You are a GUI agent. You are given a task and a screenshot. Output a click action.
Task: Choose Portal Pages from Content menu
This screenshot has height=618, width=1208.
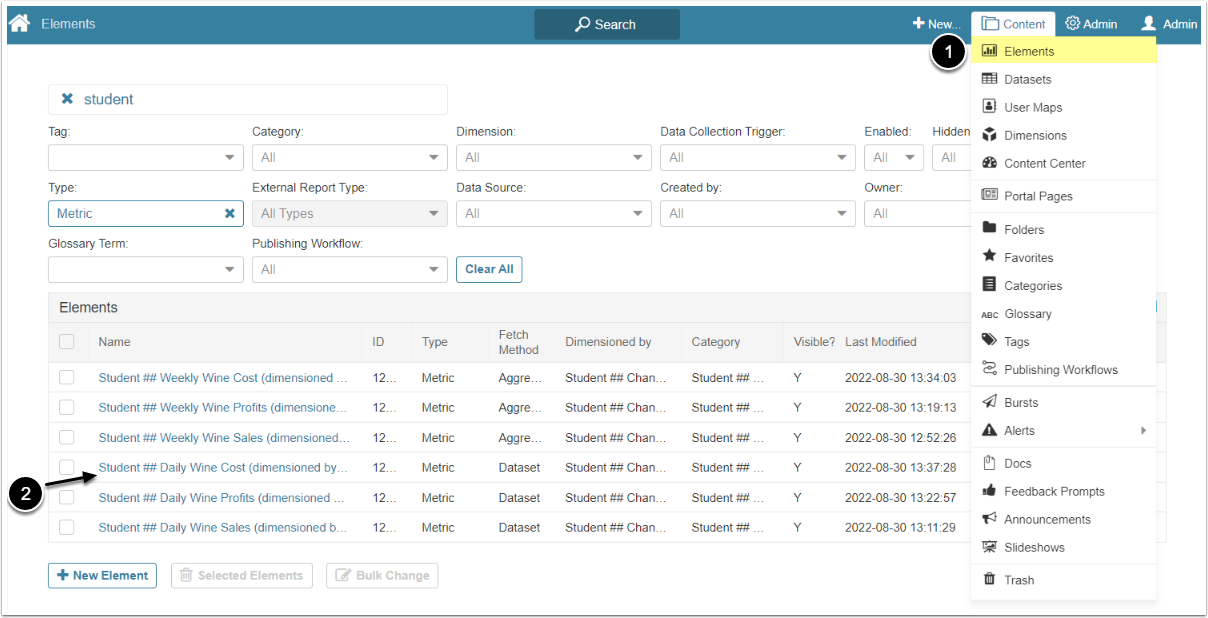coord(1038,197)
